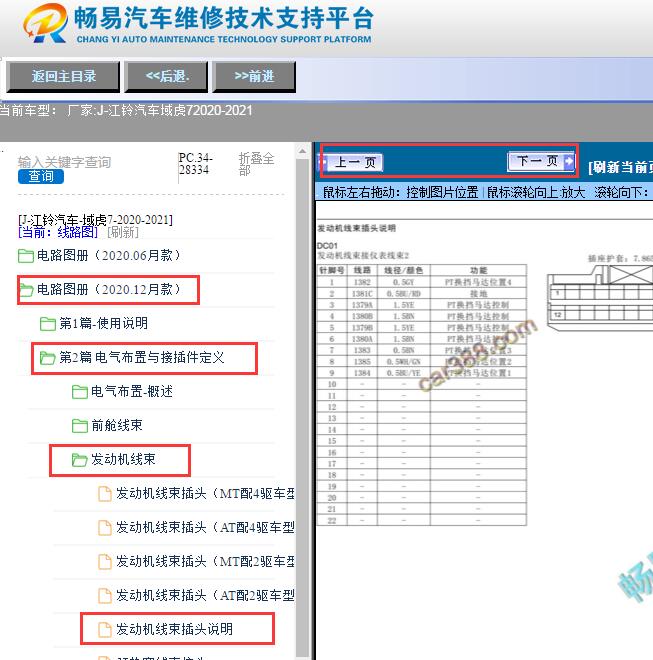Click [J-江铃汽车-域虎7-2020-2021] title text

click(x=95, y=220)
